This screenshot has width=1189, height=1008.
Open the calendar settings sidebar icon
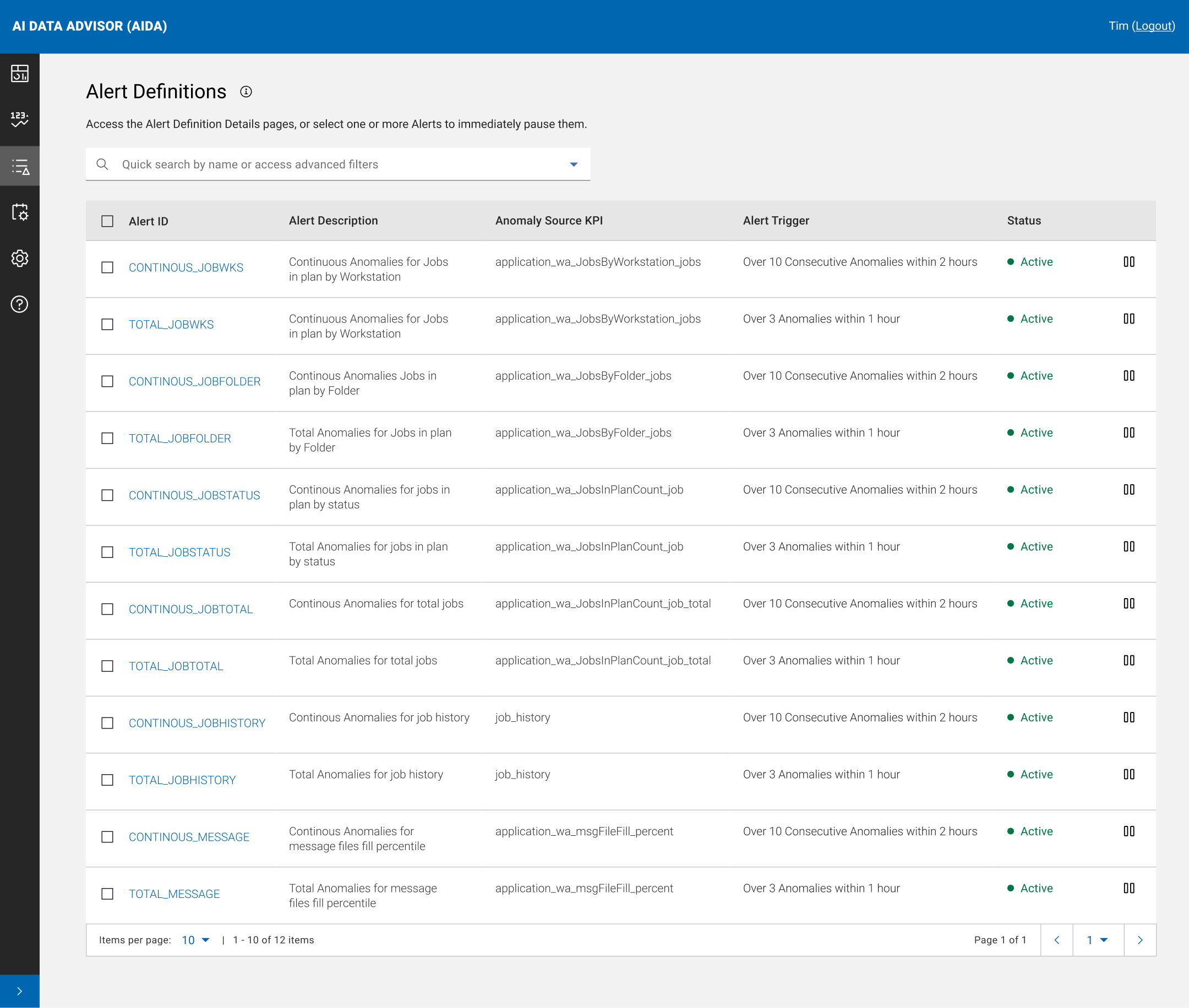pos(19,212)
